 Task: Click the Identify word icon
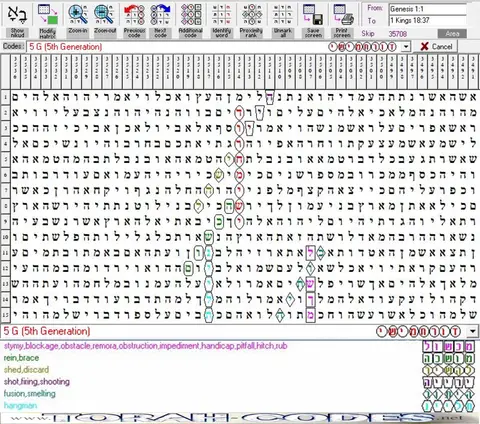tap(221, 14)
